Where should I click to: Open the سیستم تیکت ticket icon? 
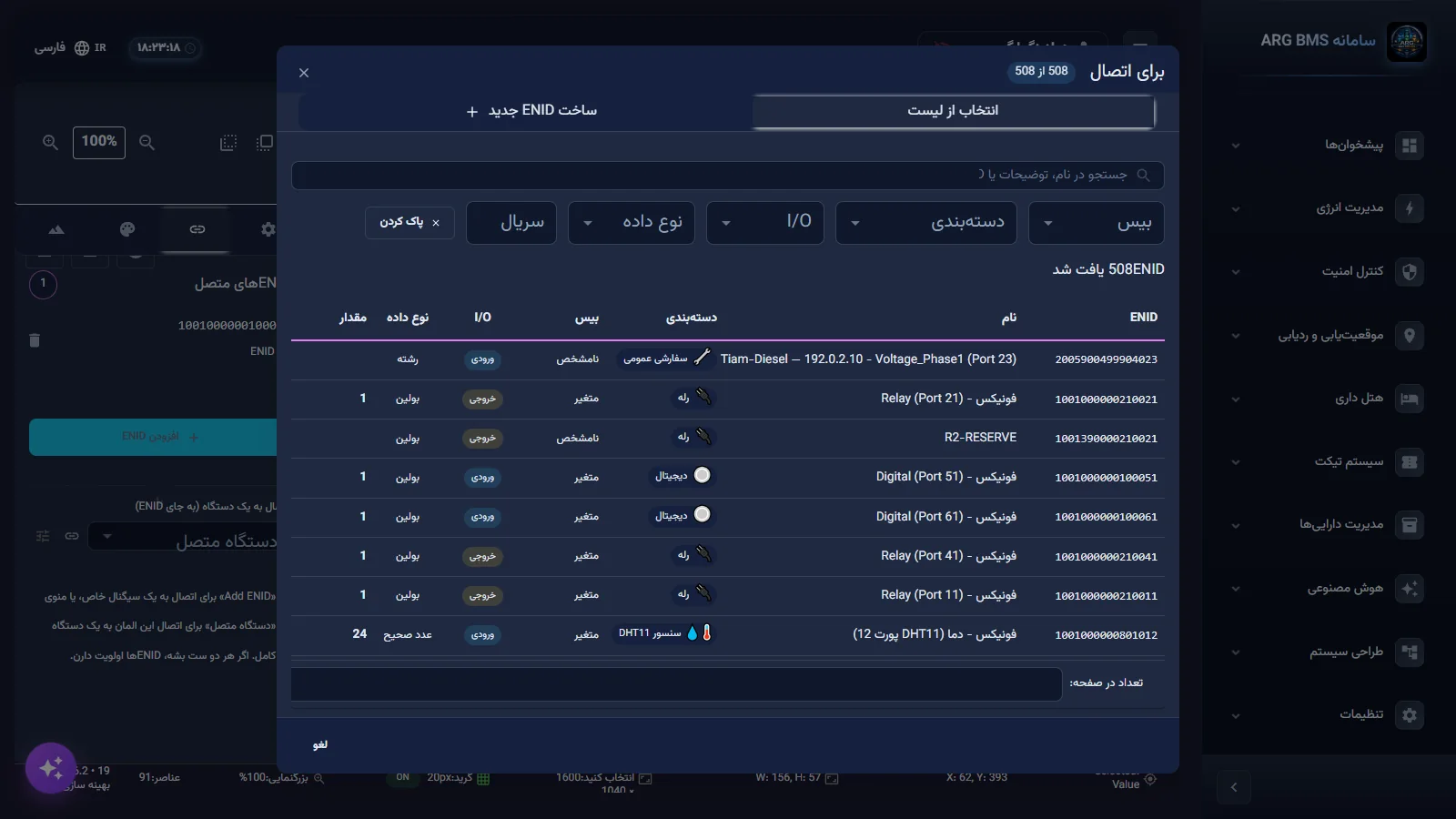pos(1410,462)
